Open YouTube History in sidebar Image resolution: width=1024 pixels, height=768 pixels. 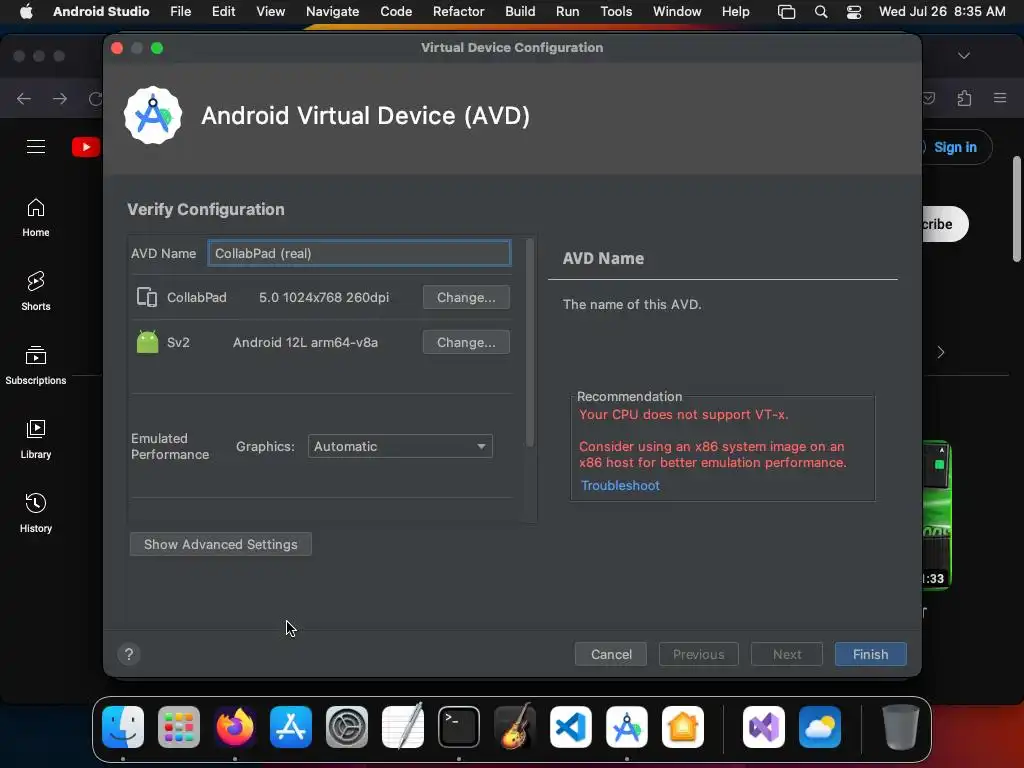pos(36,513)
